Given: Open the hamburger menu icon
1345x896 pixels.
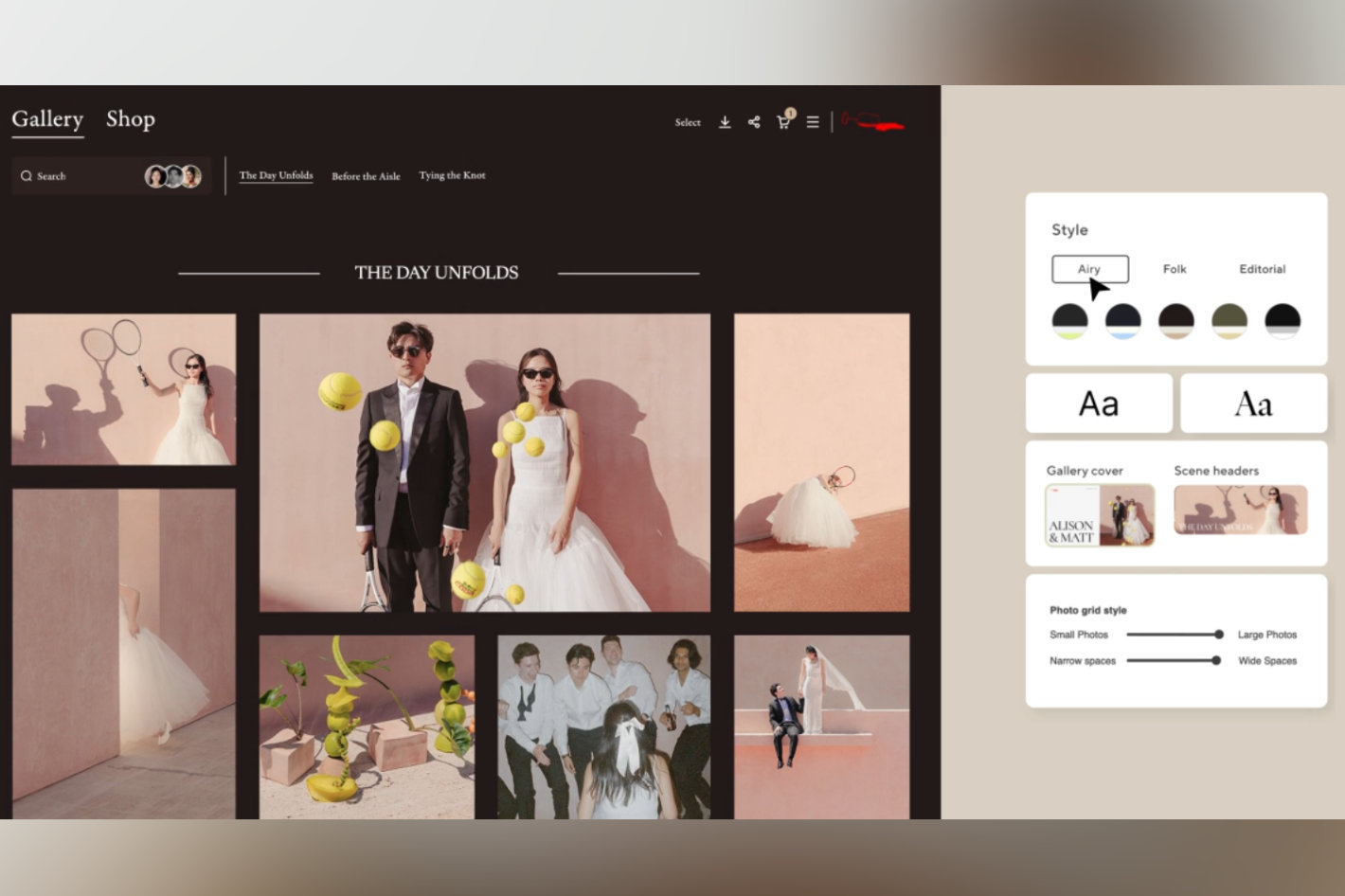Looking at the screenshot, I should pyautogui.click(x=813, y=122).
